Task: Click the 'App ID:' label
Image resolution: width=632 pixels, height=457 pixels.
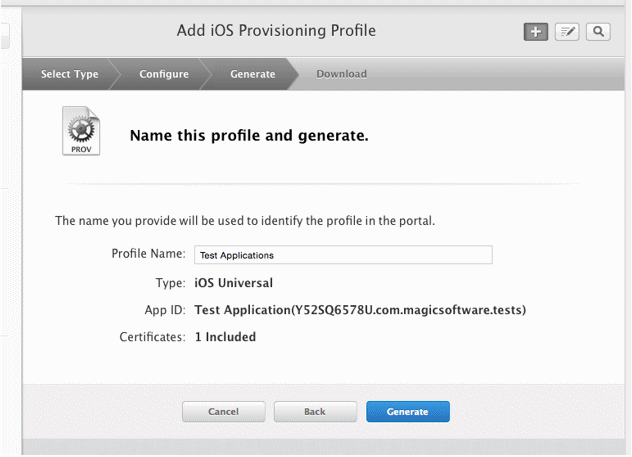Action: pos(165,310)
